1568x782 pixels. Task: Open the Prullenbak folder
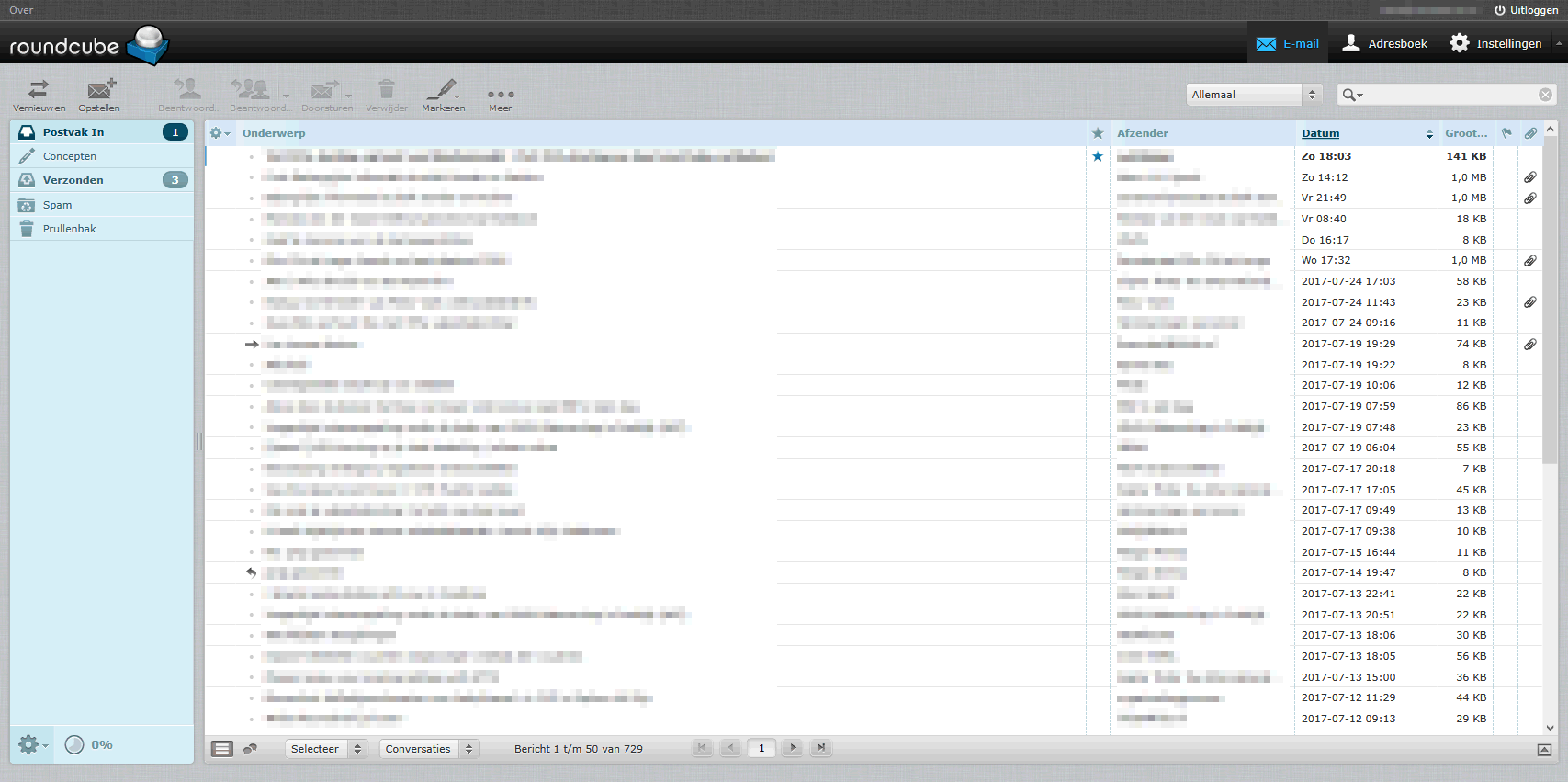click(x=70, y=229)
